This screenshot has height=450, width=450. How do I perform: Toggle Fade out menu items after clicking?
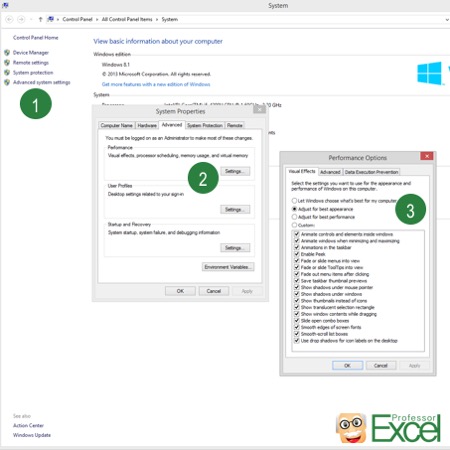pos(297,274)
